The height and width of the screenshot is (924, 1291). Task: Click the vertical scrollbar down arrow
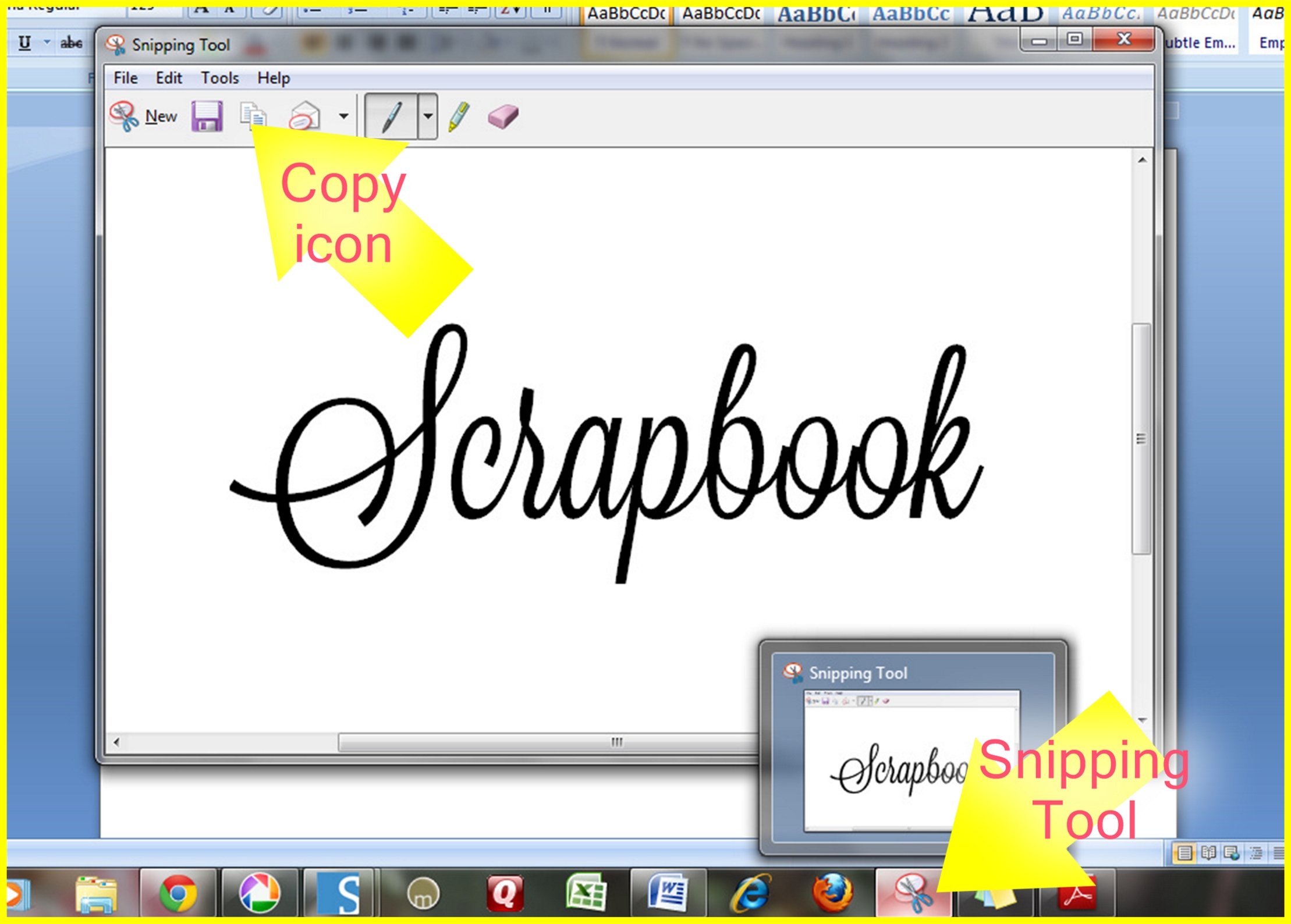click(x=1142, y=720)
